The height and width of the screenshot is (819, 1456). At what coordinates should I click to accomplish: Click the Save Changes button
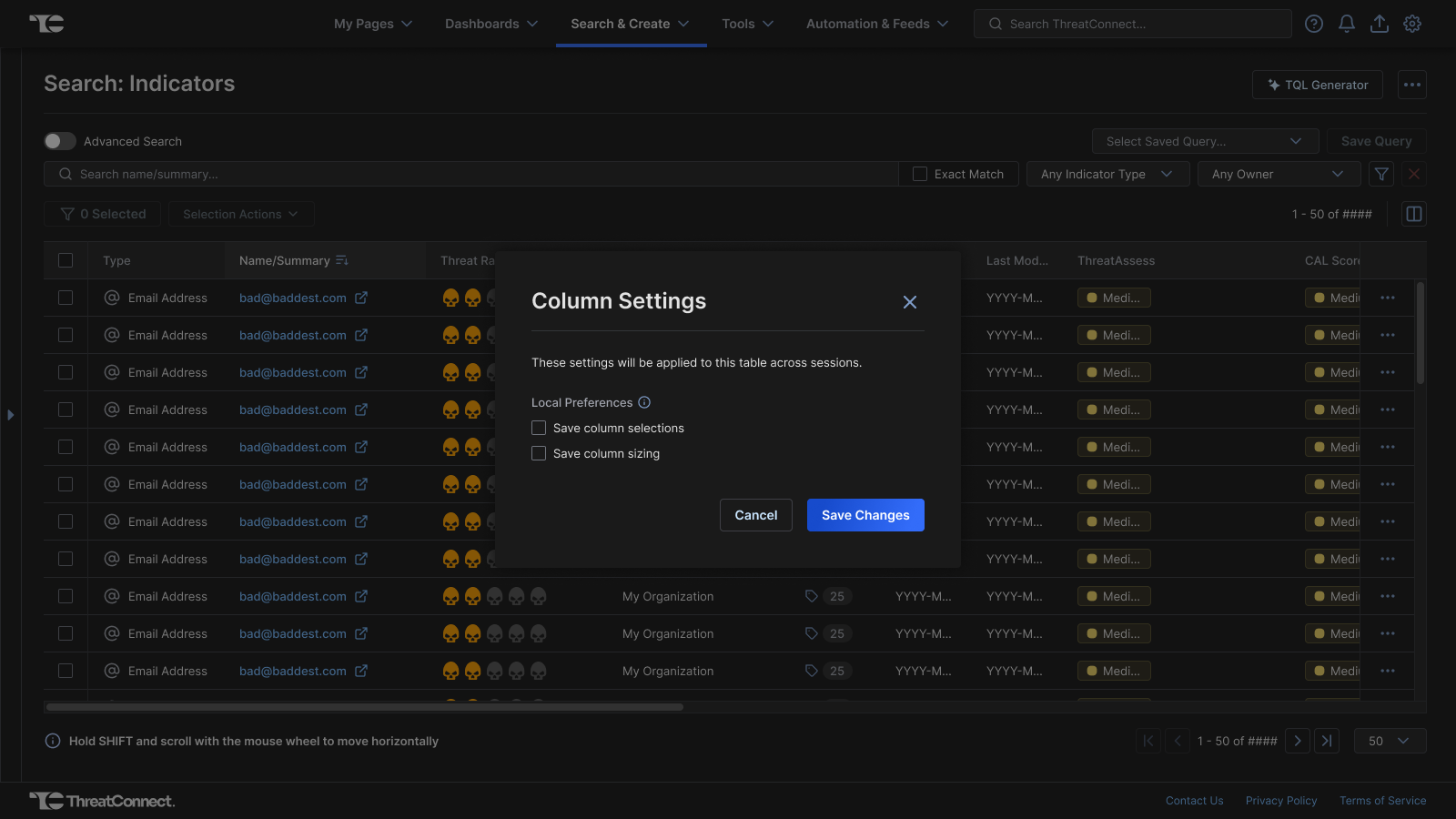[x=864, y=515]
